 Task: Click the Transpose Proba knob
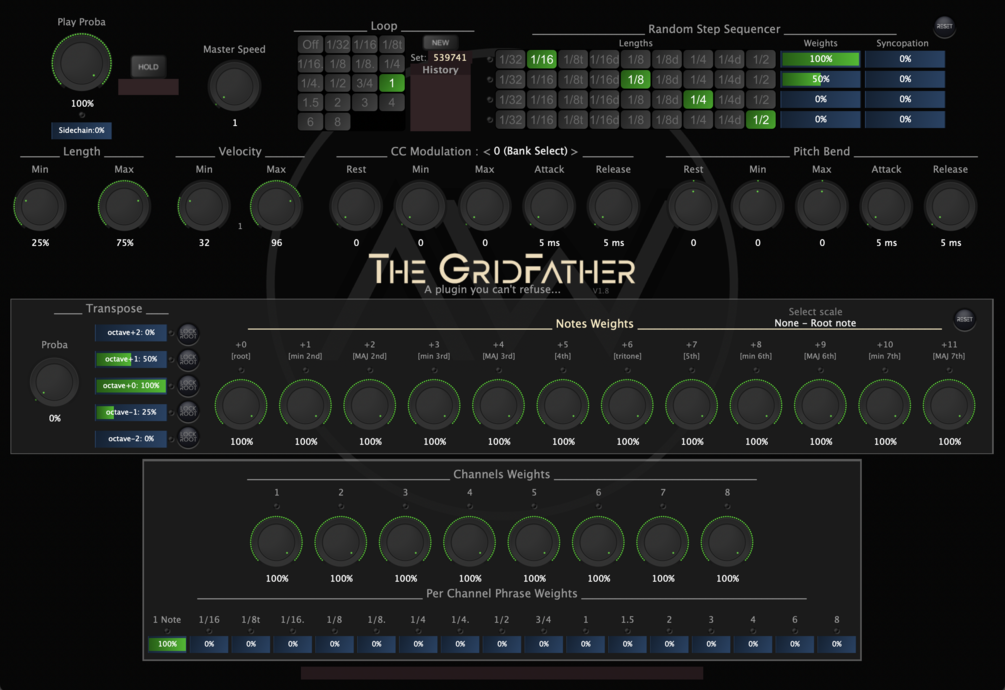tap(54, 382)
